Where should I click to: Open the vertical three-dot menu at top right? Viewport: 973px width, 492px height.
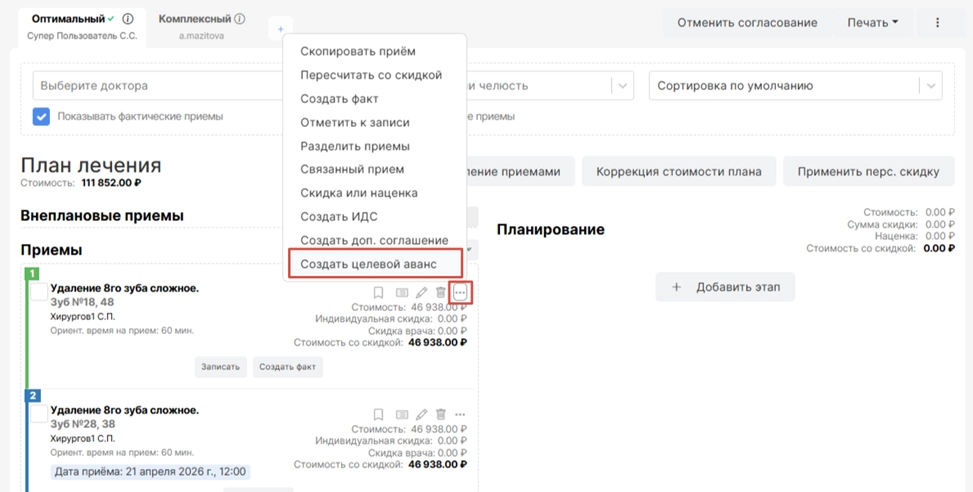click(x=937, y=23)
